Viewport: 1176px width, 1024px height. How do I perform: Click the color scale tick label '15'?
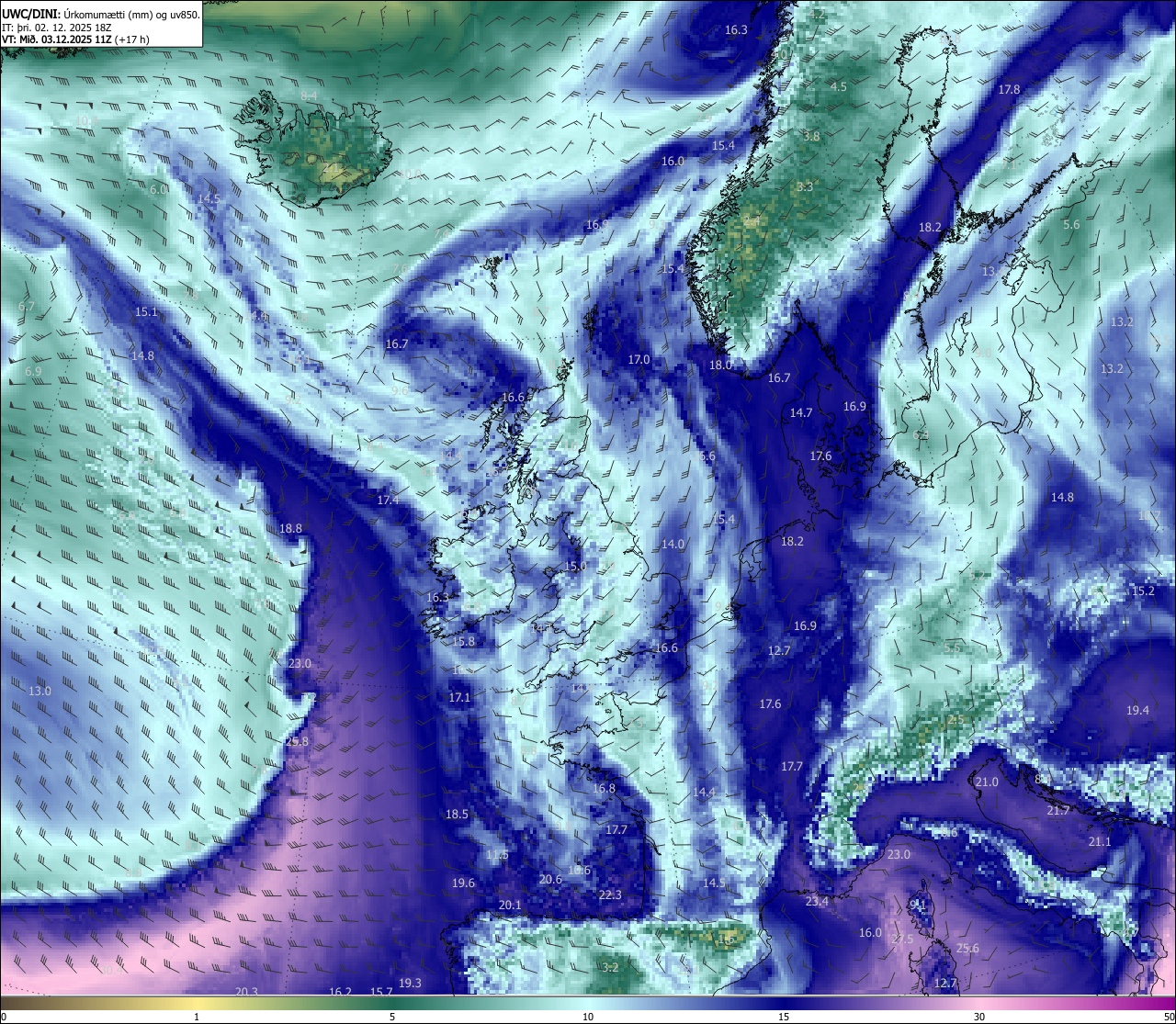(784, 1017)
